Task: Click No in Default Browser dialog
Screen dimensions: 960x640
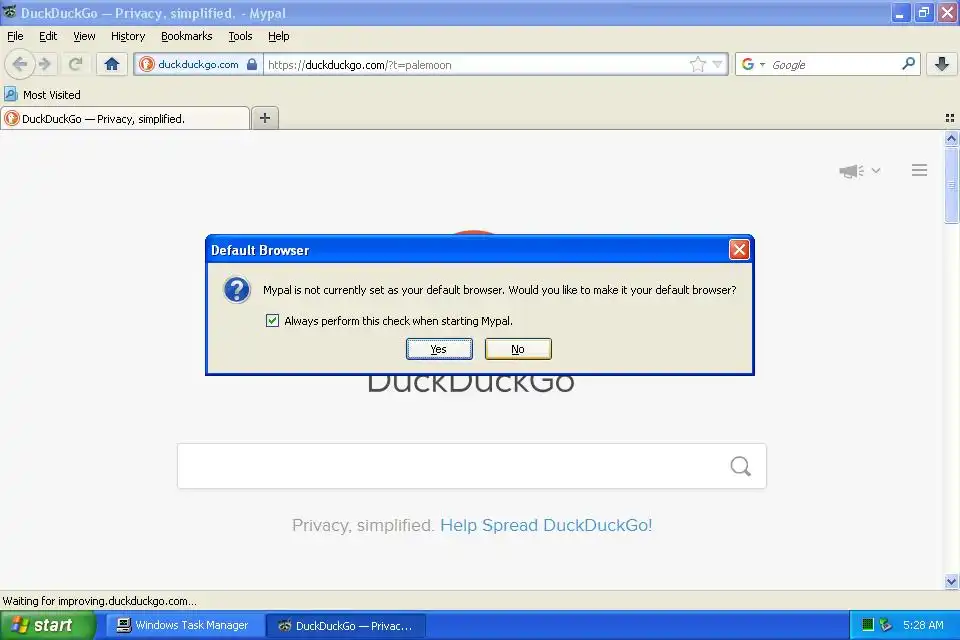Action: click(518, 348)
